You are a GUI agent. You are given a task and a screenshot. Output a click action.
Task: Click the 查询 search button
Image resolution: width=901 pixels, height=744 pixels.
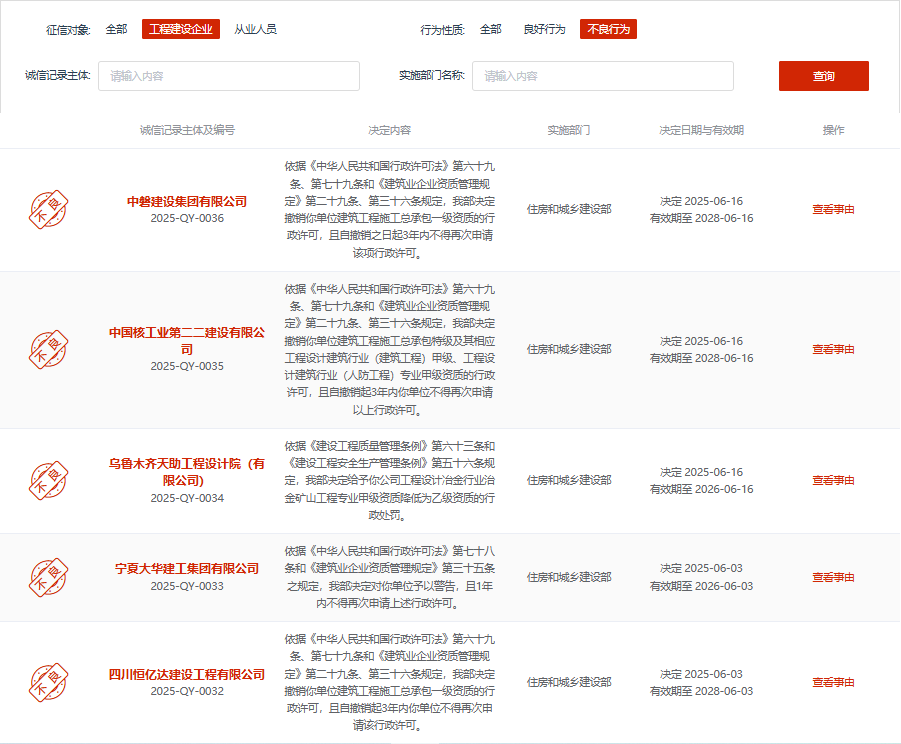[823, 76]
